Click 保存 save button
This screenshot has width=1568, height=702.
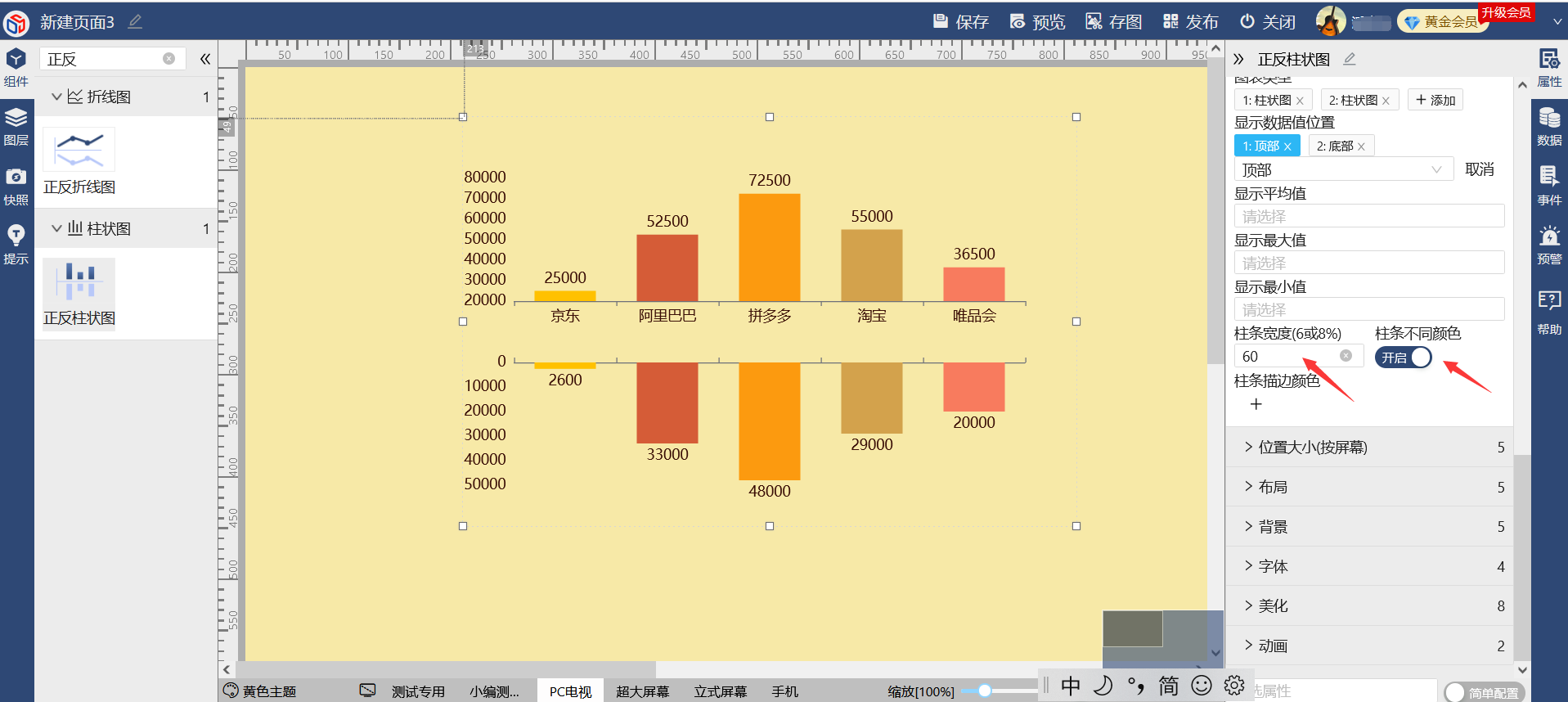click(961, 21)
